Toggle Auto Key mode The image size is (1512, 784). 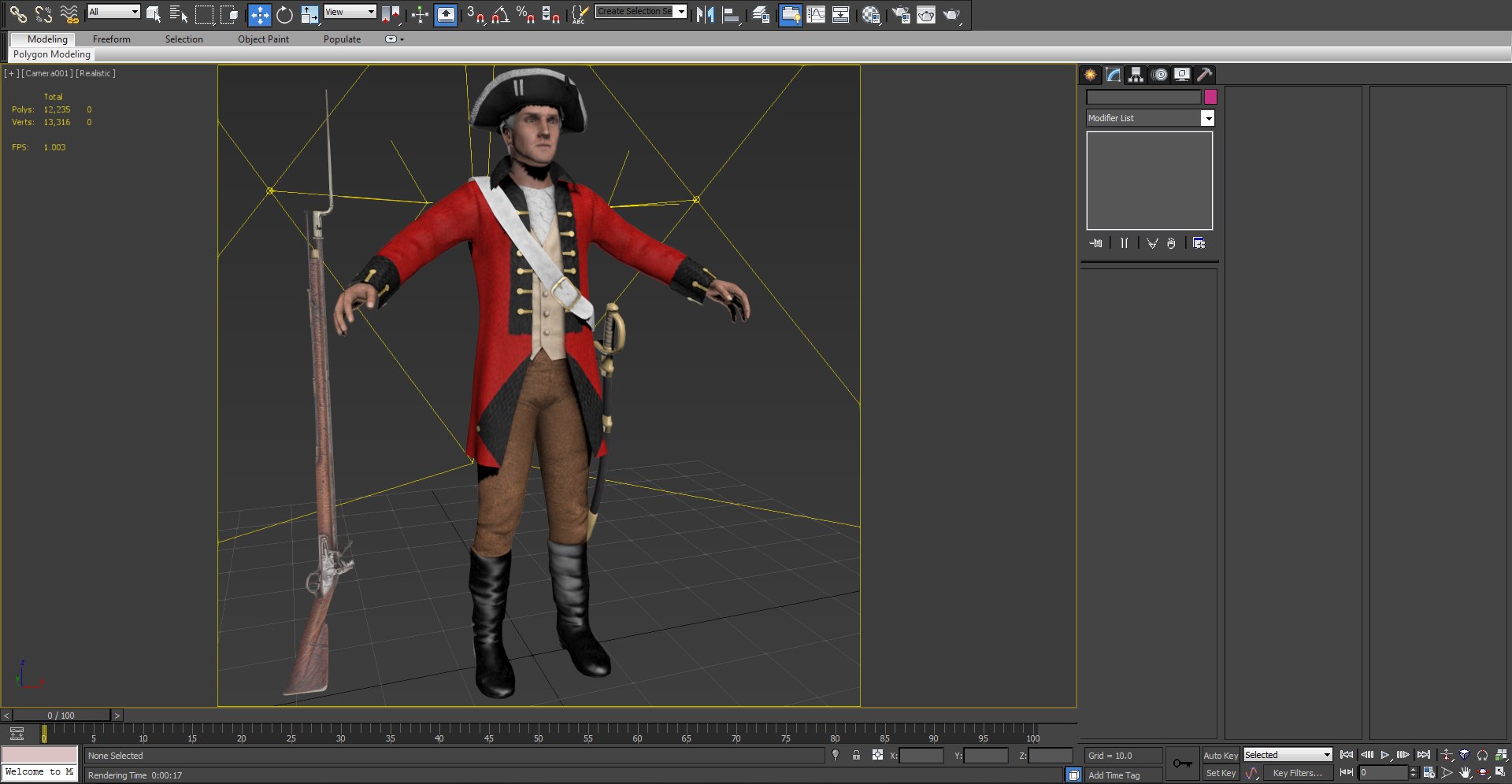click(1221, 755)
